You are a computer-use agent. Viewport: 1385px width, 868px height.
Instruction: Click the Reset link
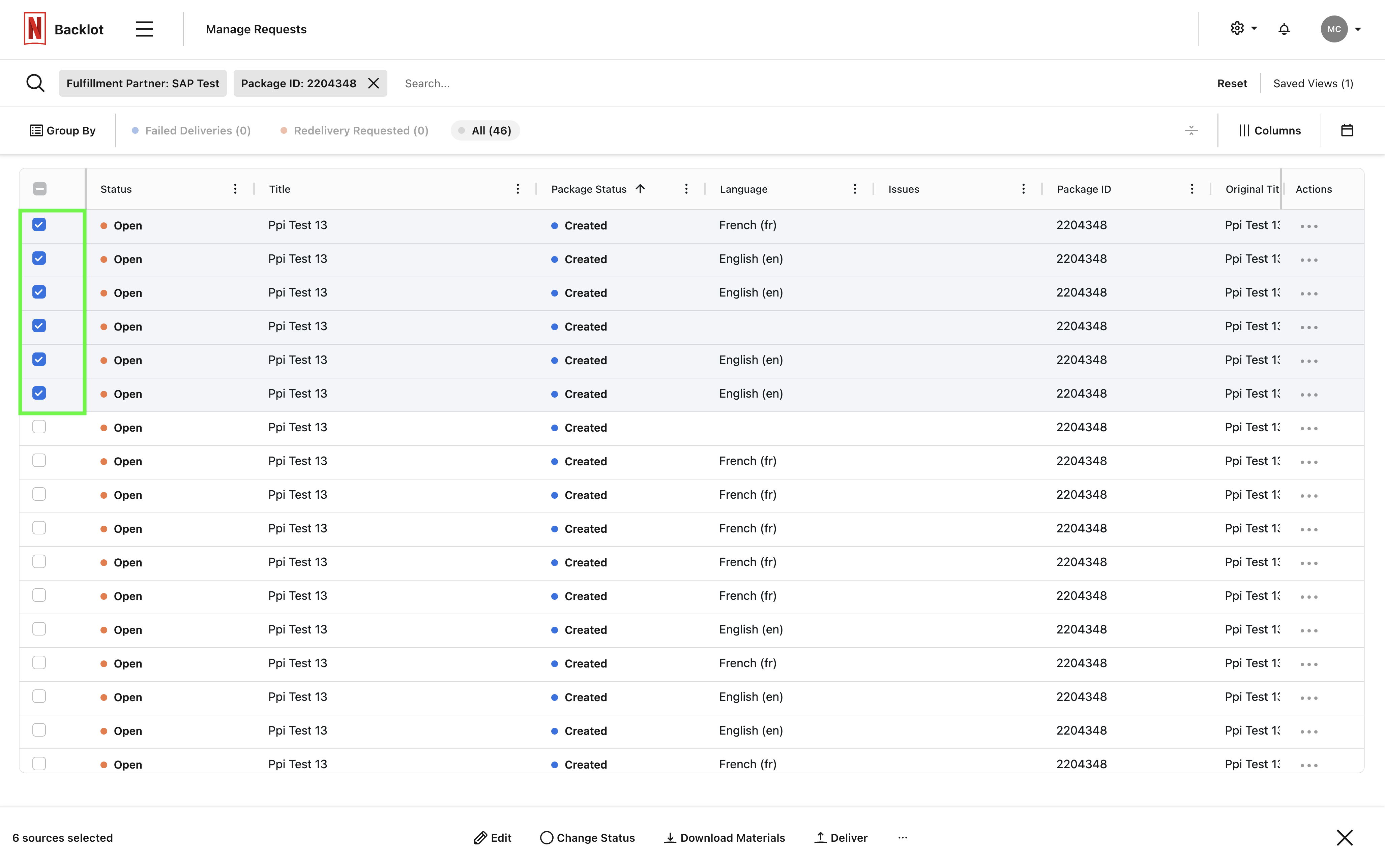[x=1232, y=83]
